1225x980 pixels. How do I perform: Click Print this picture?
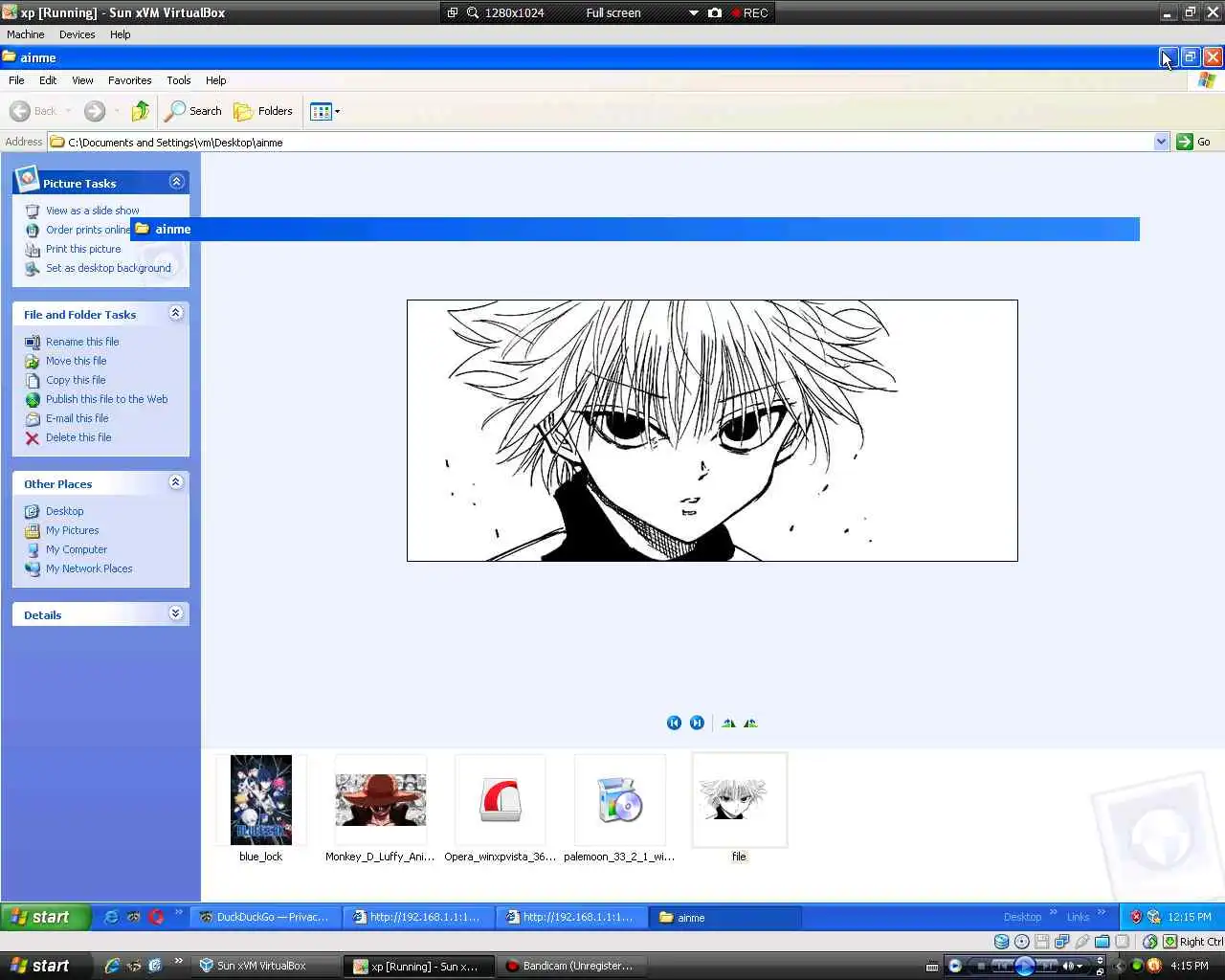click(x=83, y=249)
